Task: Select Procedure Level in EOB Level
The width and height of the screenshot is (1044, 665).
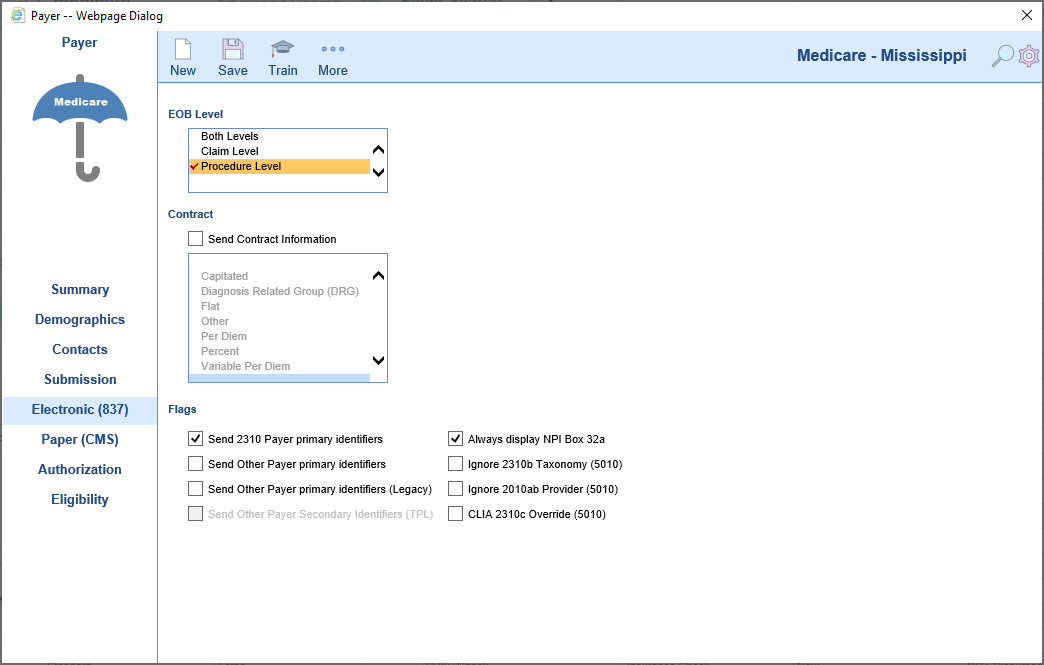Action: click(279, 166)
